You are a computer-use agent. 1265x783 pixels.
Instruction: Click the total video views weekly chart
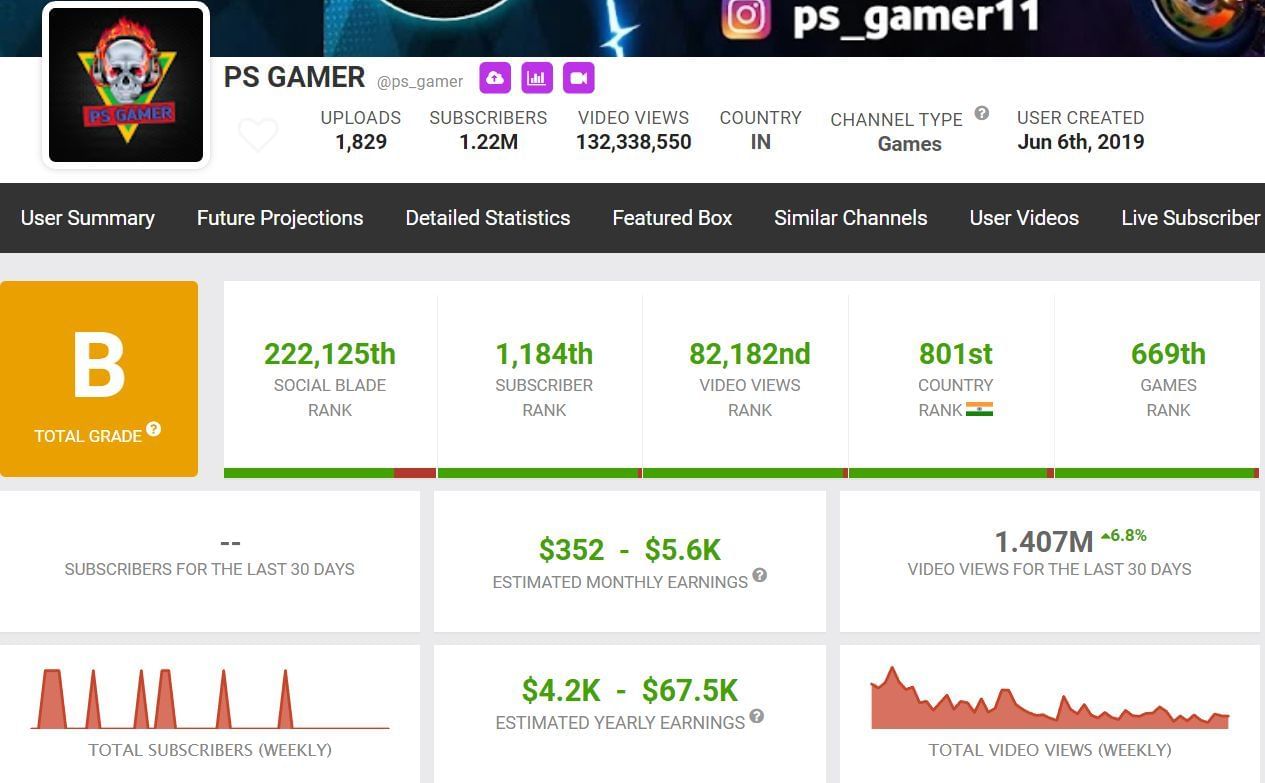(1050, 700)
